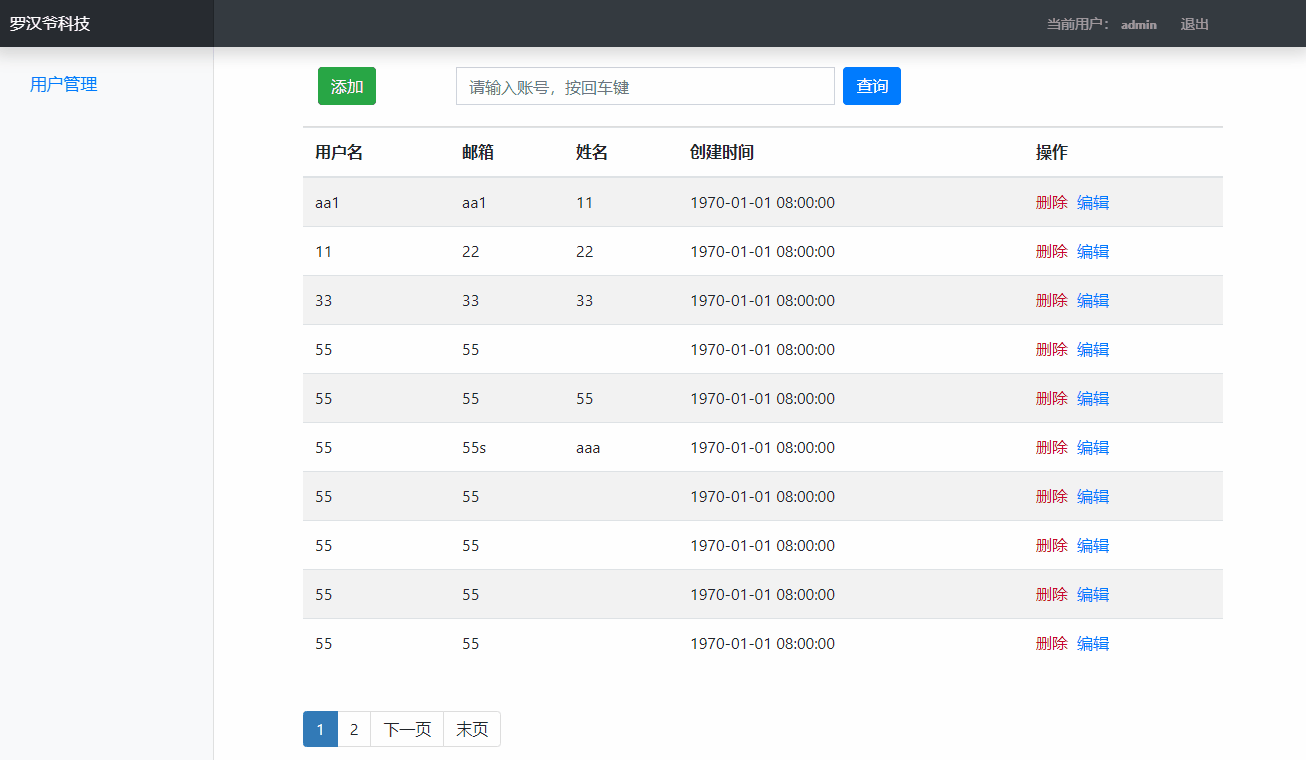Click the account search input field

[645, 86]
